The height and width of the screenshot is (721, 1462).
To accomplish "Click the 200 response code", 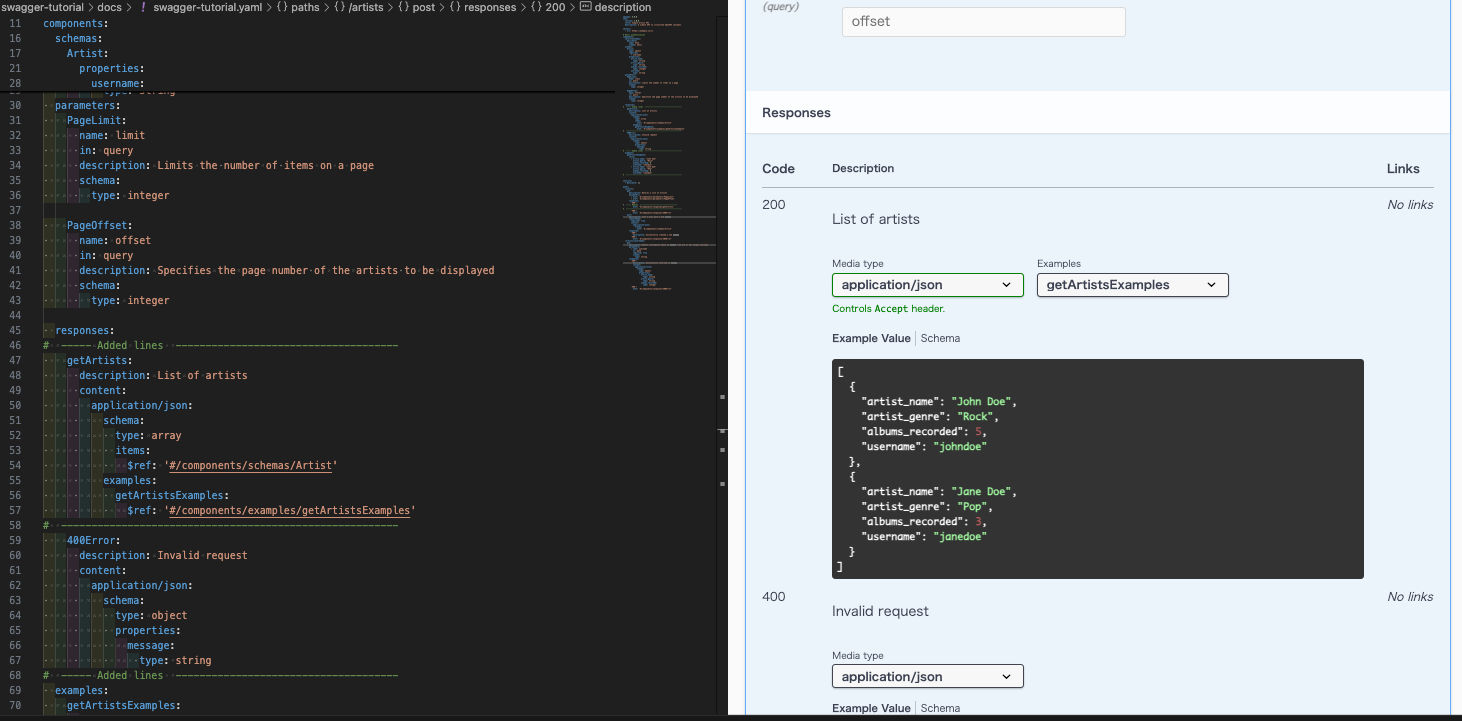I will pyautogui.click(x=774, y=204).
